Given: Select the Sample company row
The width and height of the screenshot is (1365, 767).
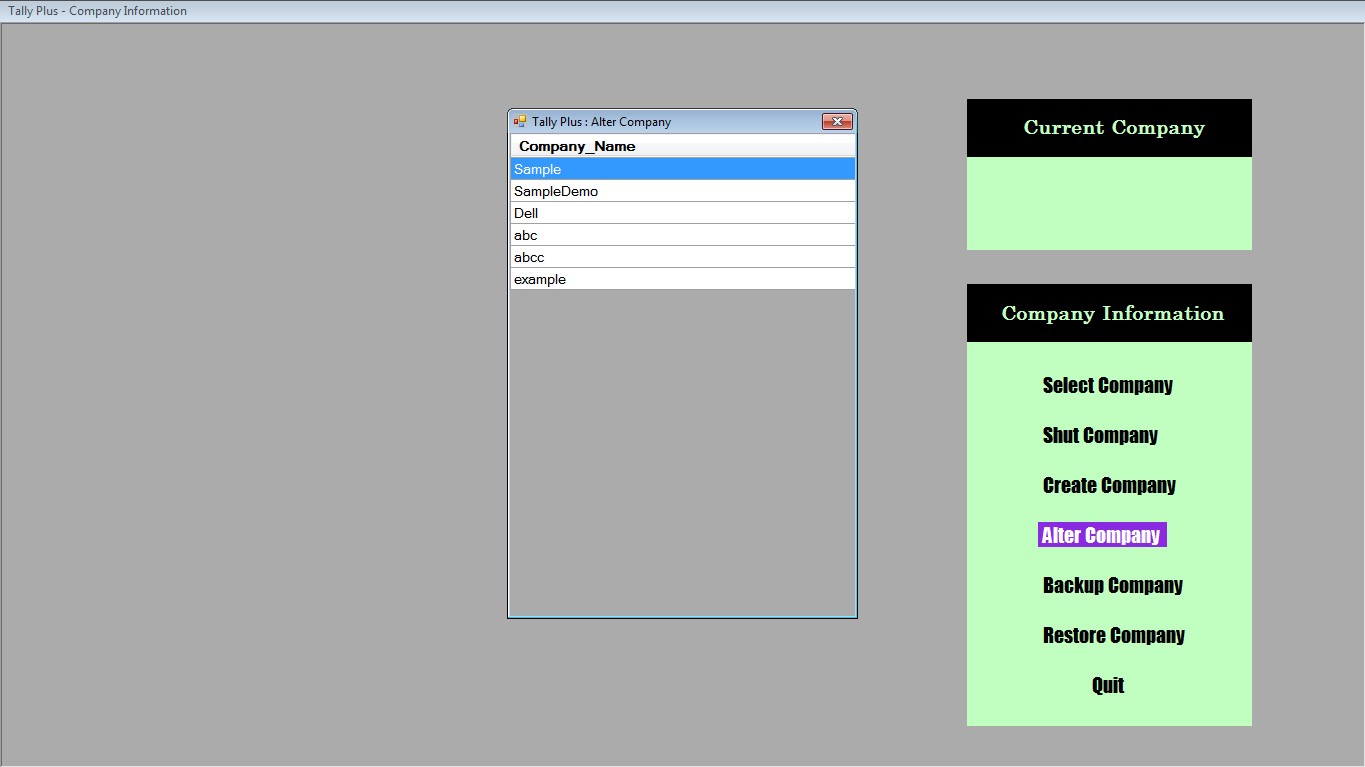Looking at the screenshot, I should point(683,169).
